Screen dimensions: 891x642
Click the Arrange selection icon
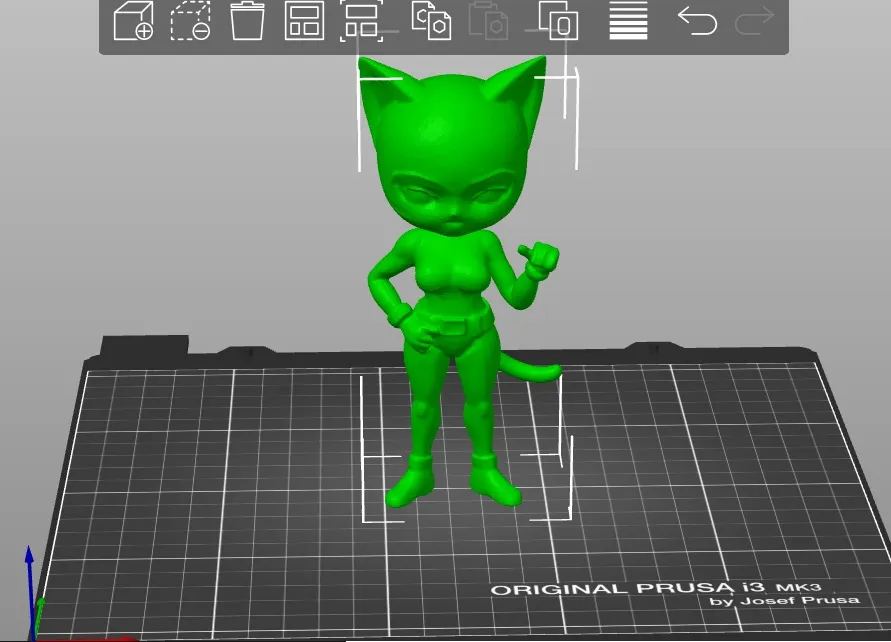point(361,21)
